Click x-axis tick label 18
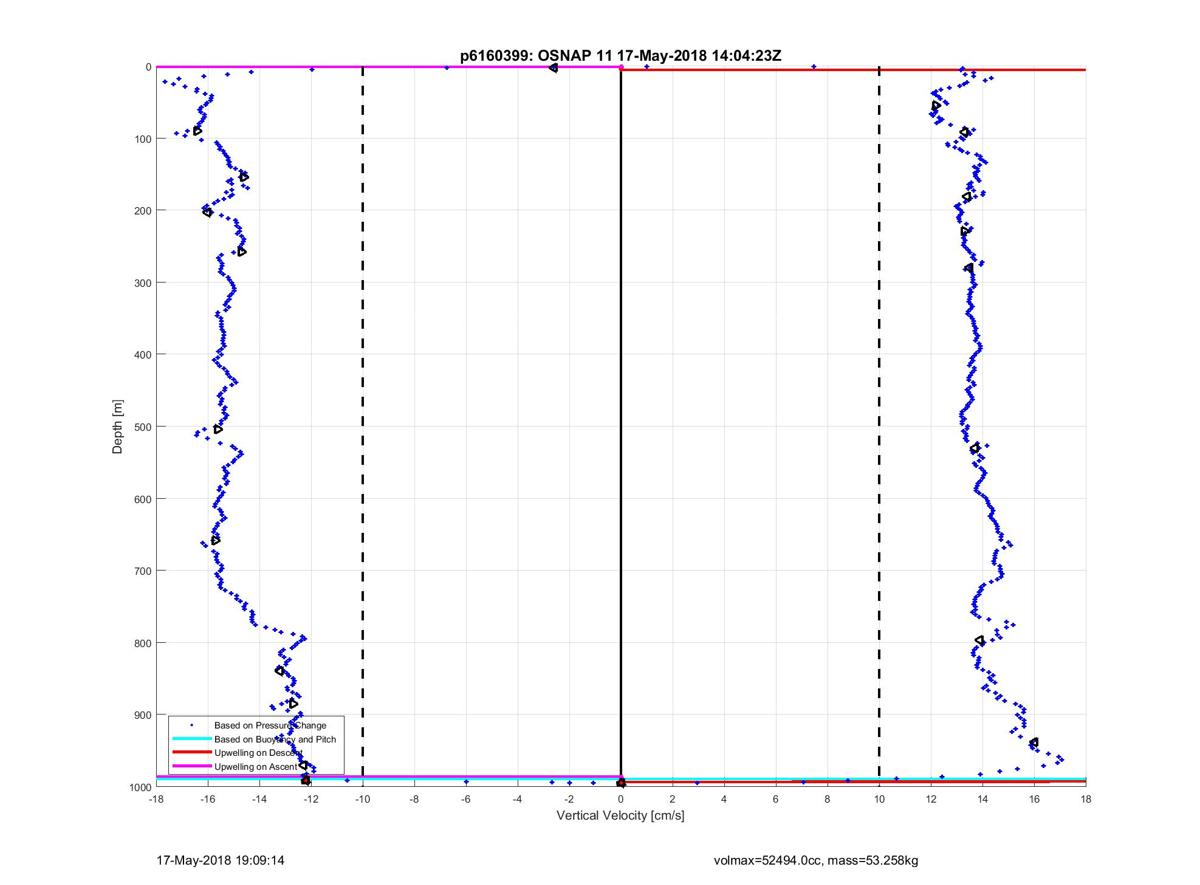 tap(1086, 799)
